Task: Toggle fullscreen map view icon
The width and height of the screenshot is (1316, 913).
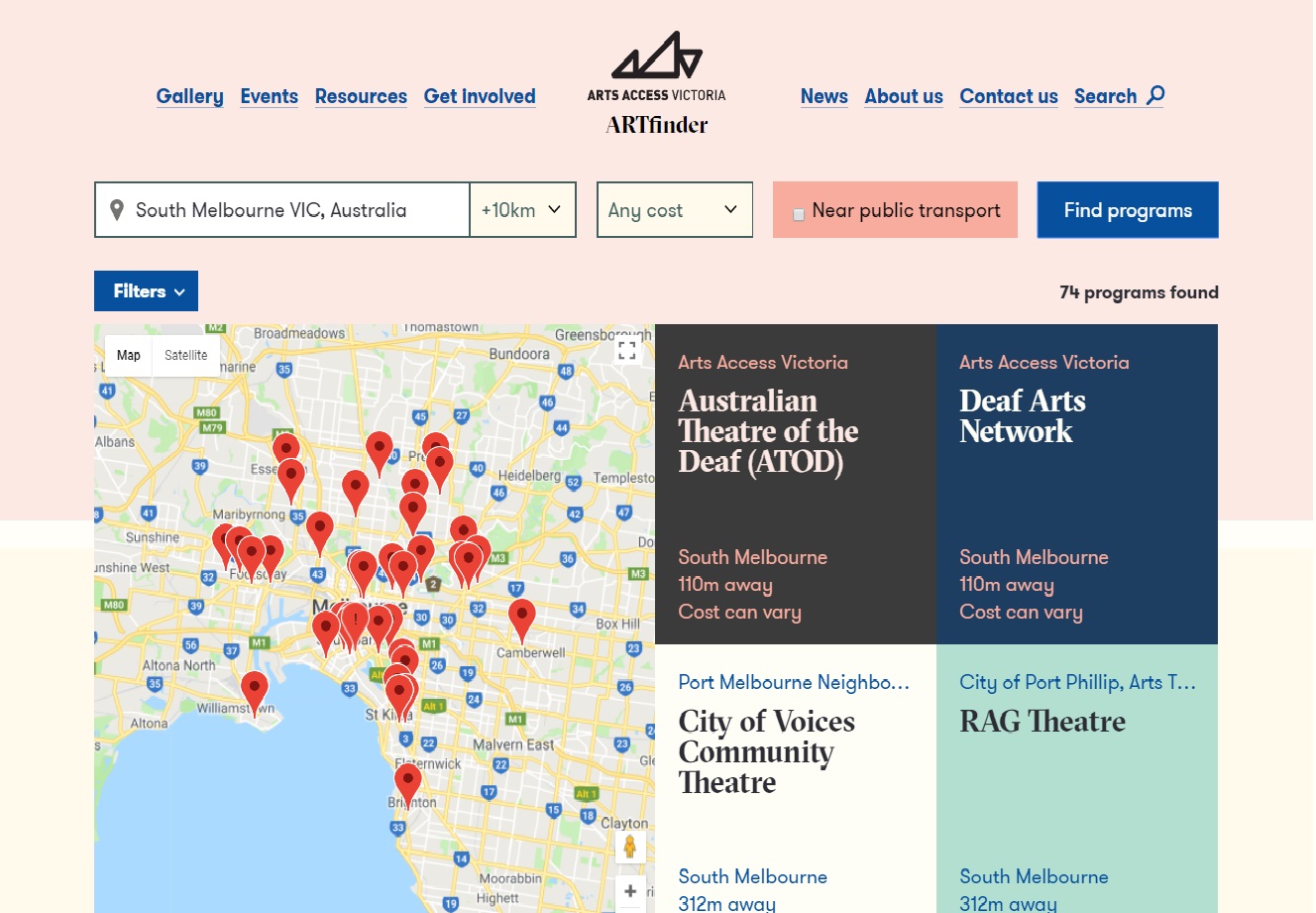Action: pos(626,350)
